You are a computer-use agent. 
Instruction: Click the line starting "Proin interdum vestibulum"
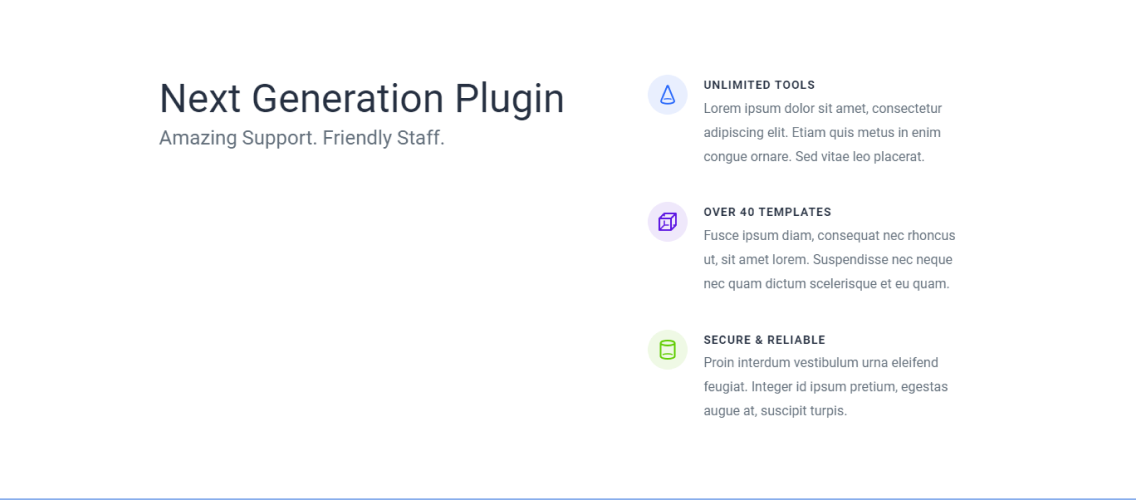click(x=821, y=362)
